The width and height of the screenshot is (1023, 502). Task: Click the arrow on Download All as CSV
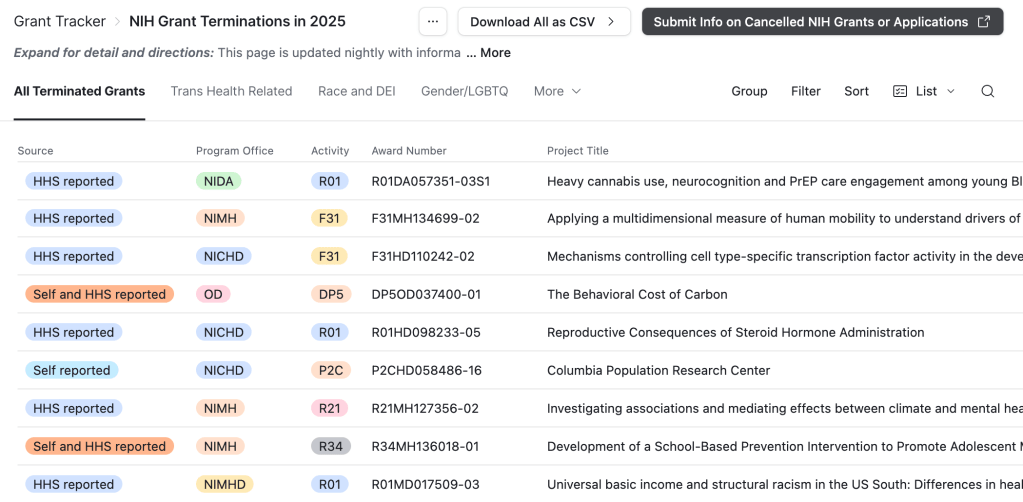click(x=611, y=22)
